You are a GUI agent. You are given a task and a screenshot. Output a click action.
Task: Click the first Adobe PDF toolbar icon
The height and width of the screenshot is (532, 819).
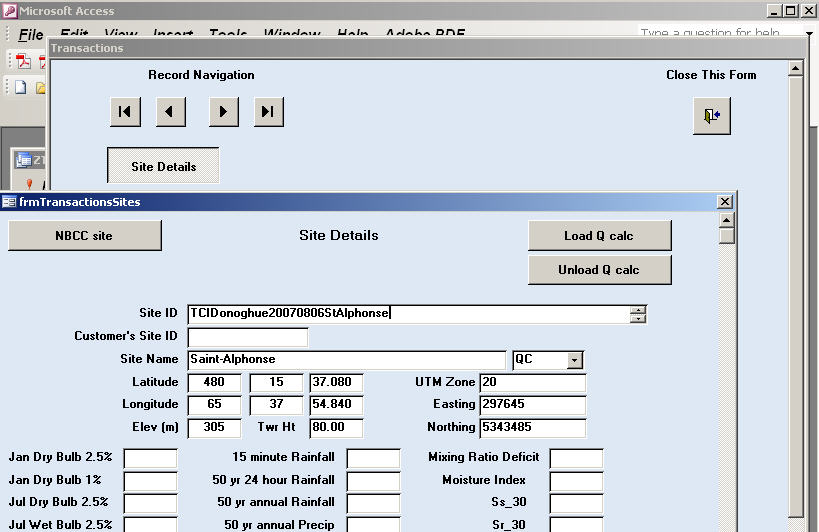pos(23,61)
